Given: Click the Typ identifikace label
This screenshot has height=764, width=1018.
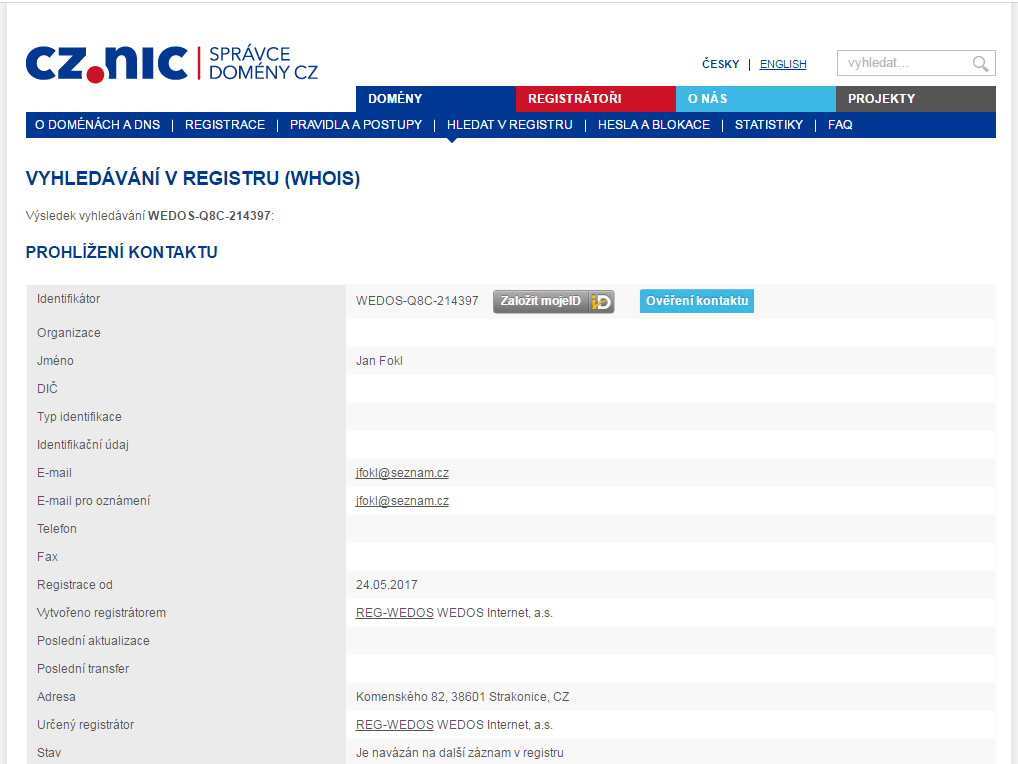Looking at the screenshot, I should 79,417.
